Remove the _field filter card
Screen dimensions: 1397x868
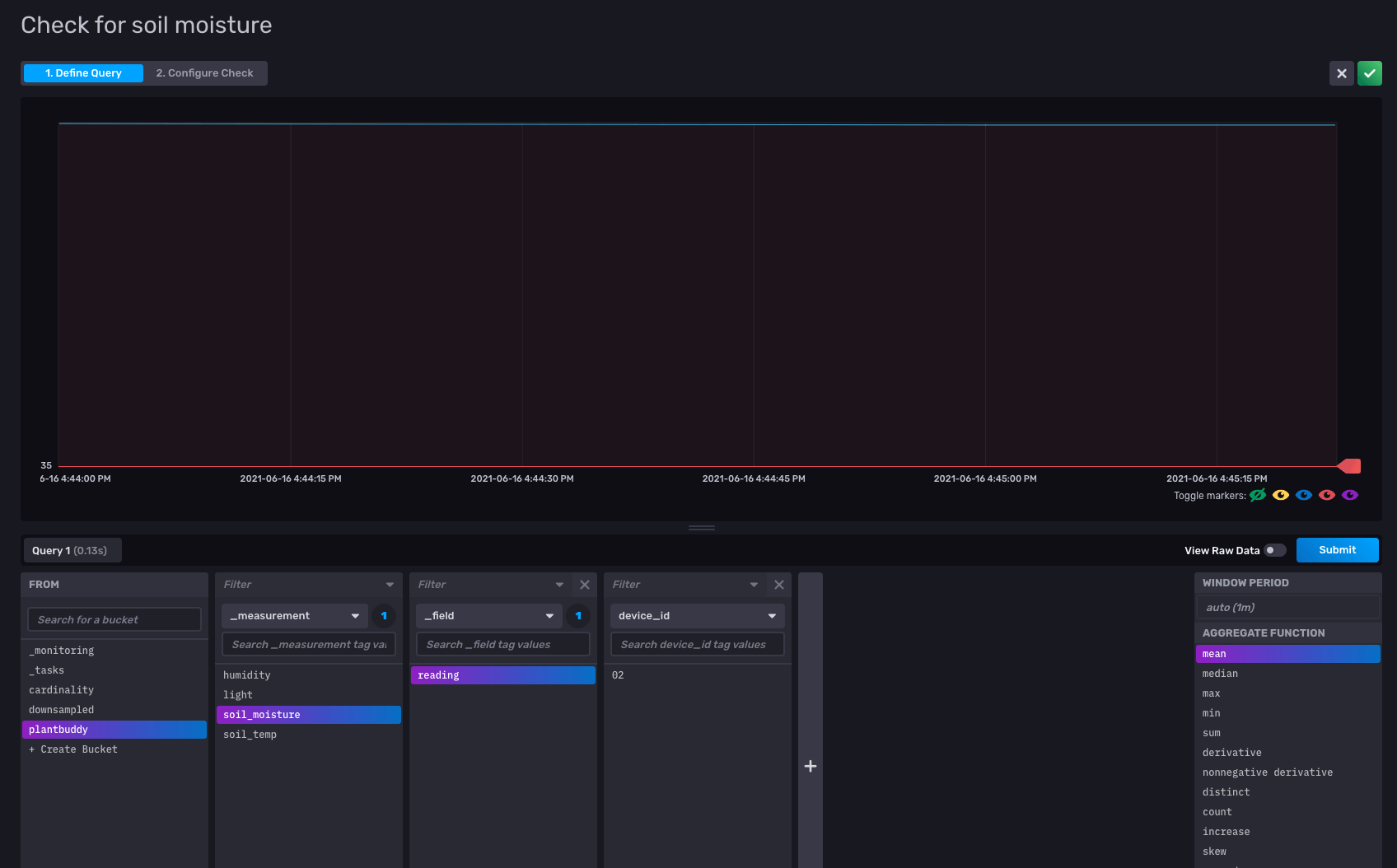click(x=585, y=585)
